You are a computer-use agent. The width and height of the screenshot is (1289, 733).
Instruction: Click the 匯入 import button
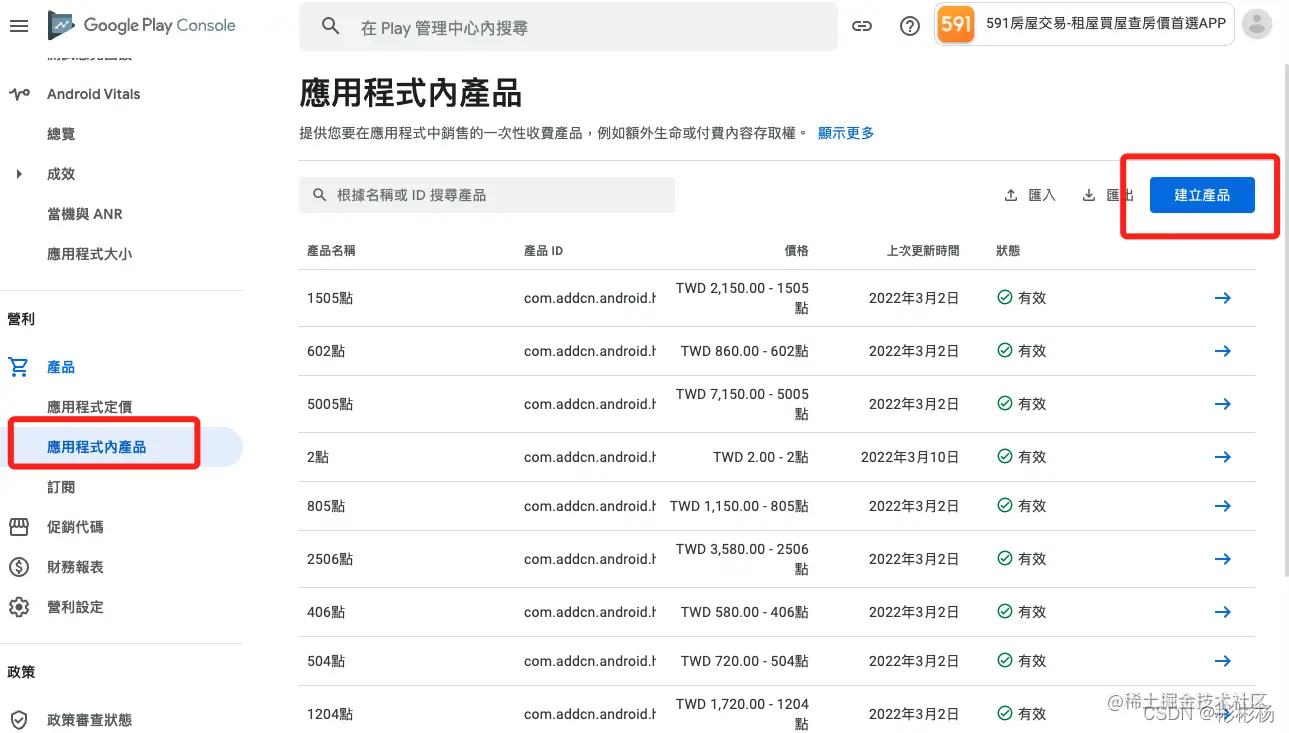(1030, 195)
